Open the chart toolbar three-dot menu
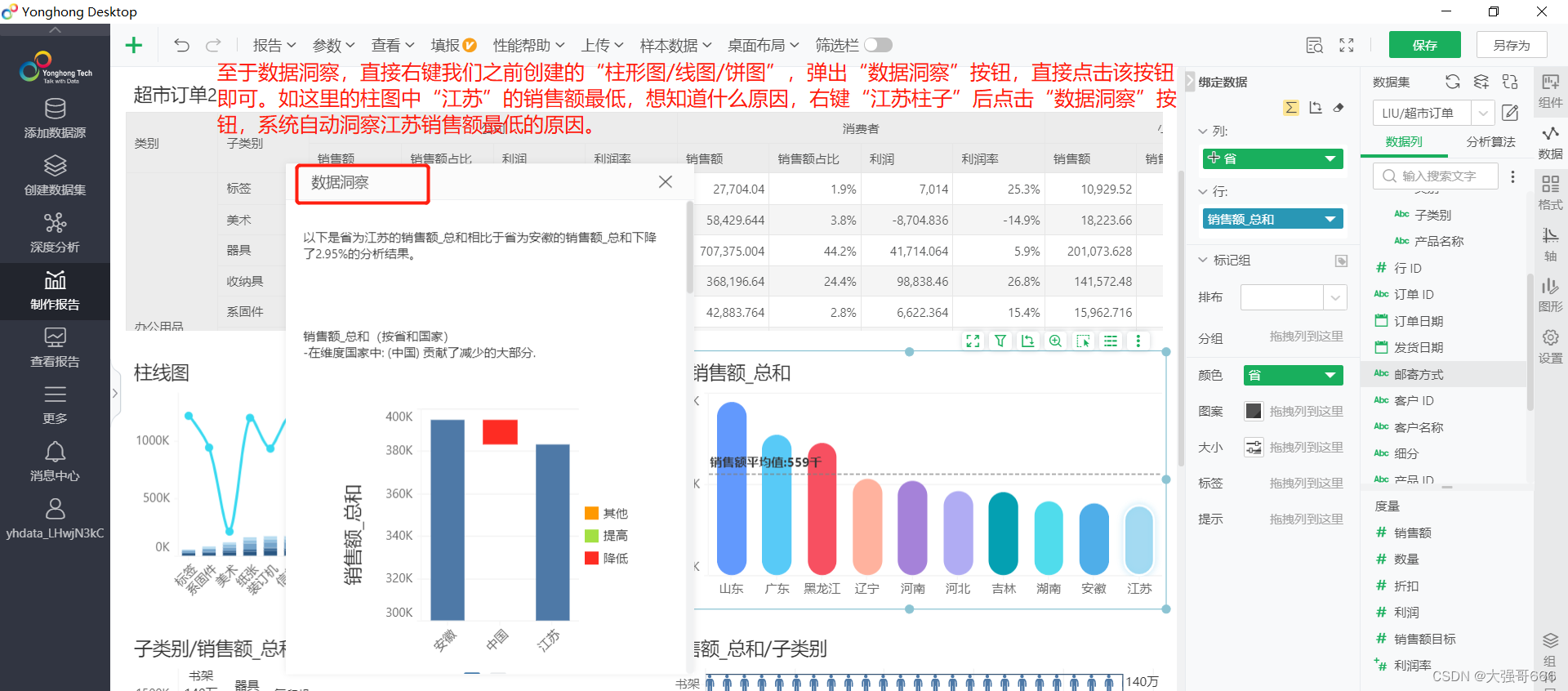 point(1138,341)
